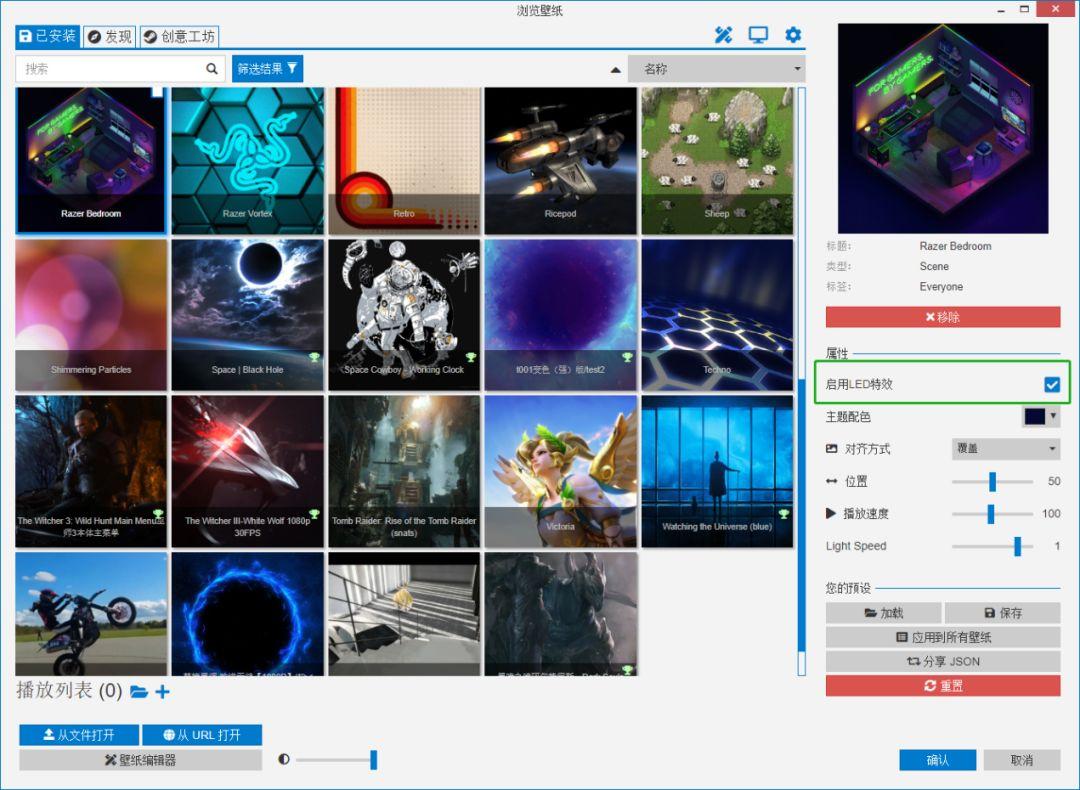Select The Witcher III-White Wolf wallpaper
The width and height of the screenshot is (1080, 790).
tap(247, 471)
